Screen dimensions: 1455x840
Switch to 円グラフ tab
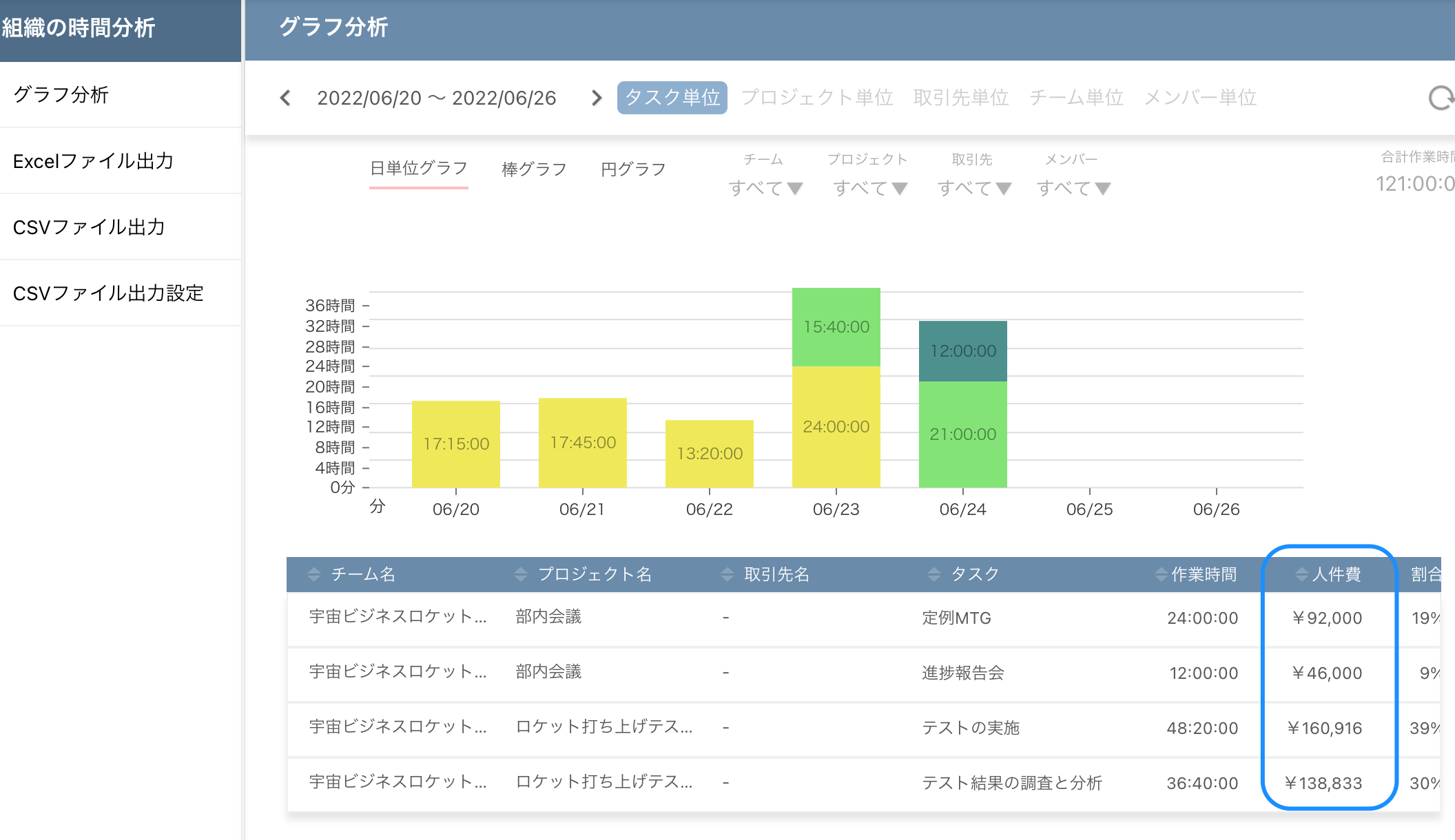point(633,169)
